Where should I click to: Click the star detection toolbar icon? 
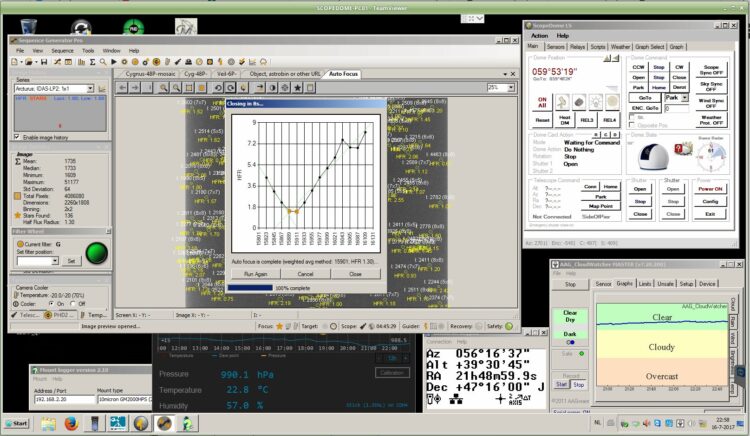point(298,87)
